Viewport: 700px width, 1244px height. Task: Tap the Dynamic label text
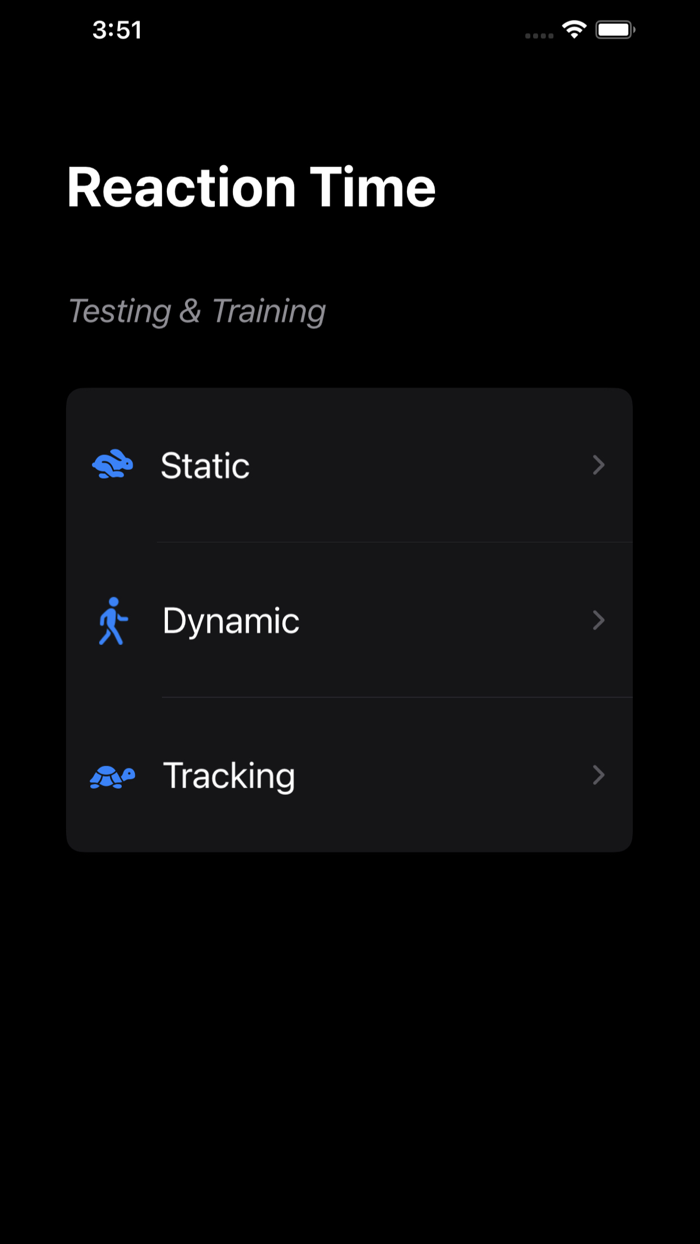click(x=230, y=620)
